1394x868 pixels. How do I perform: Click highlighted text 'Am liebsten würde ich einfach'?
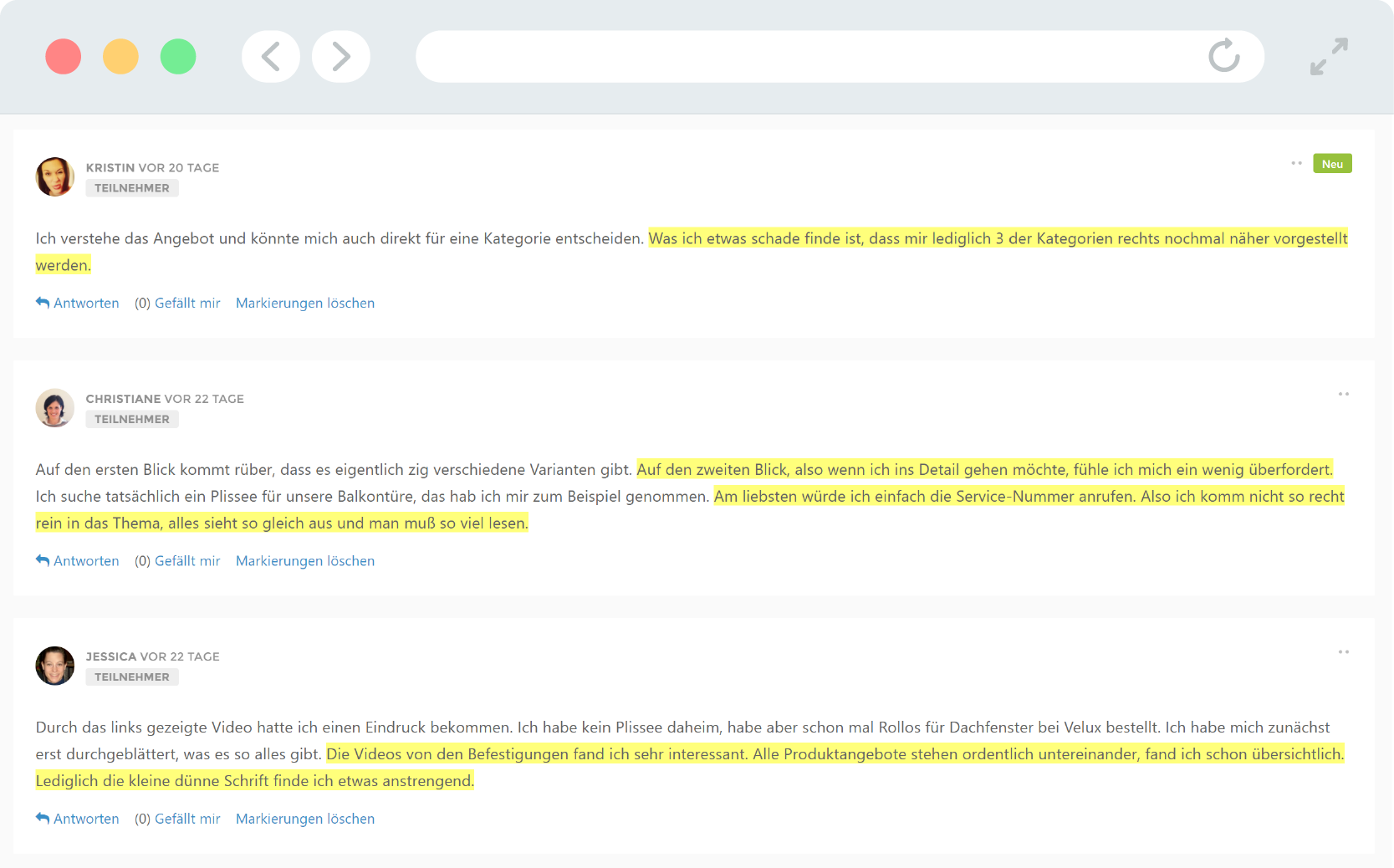click(x=820, y=496)
